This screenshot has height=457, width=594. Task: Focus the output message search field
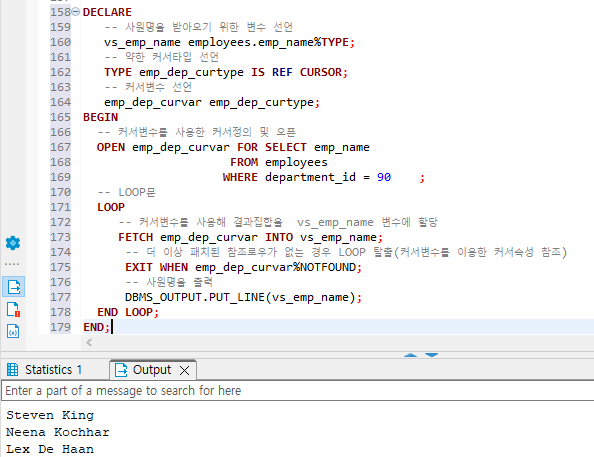coord(297,391)
